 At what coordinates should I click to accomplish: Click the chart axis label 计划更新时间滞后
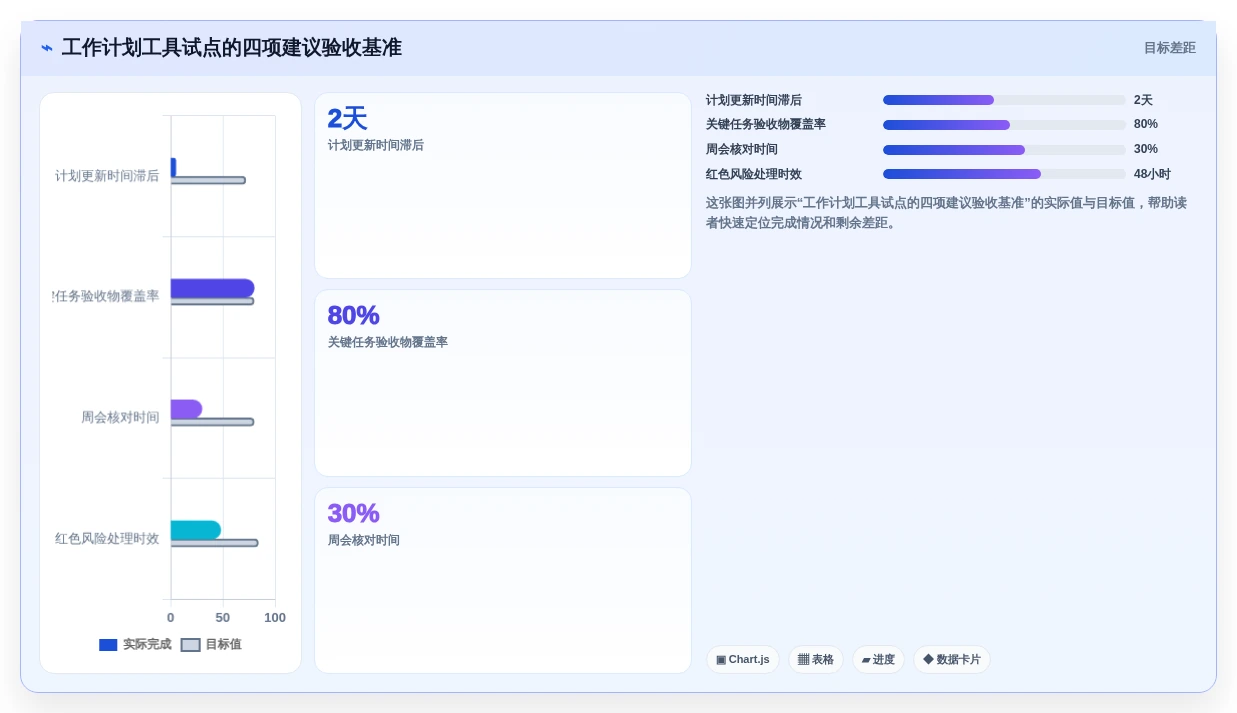(107, 175)
